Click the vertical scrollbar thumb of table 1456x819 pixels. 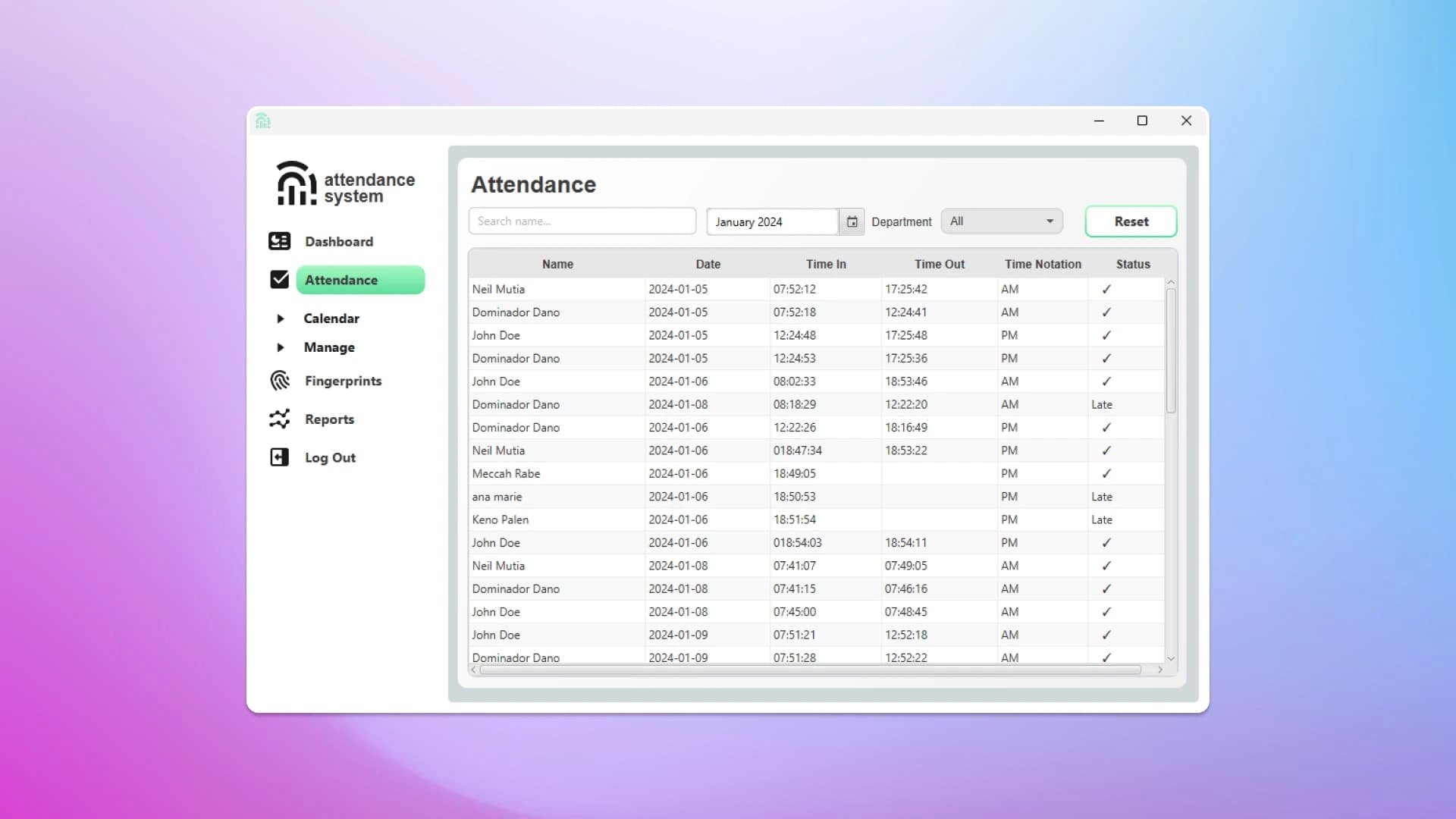click(1171, 349)
